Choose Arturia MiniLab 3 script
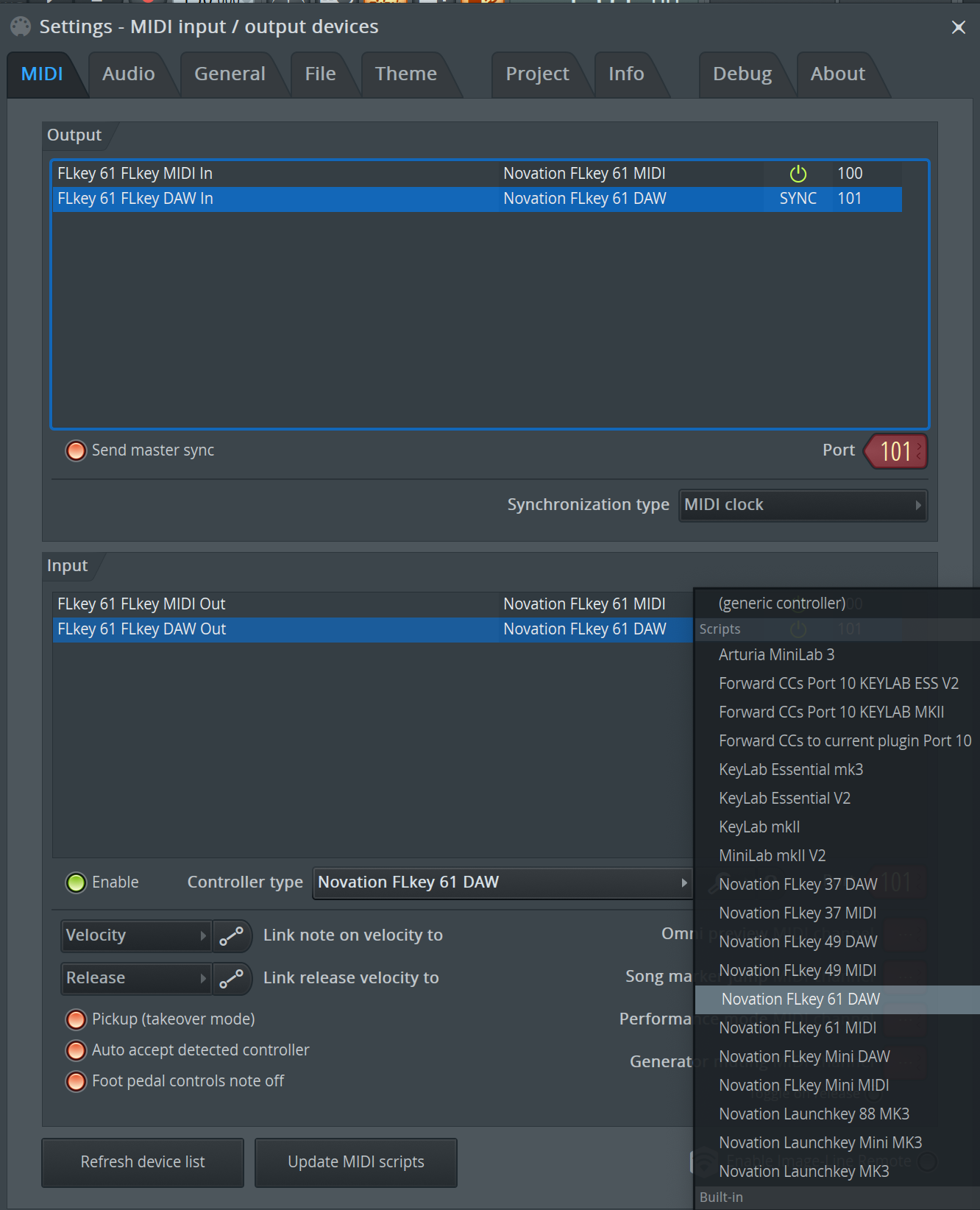The image size is (980, 1210). tap(837, 655)
